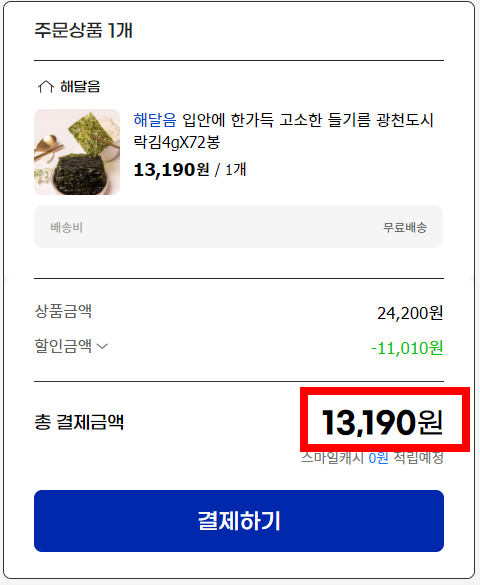480x585 pixels.
Task: Click the 결제하기 payment button
Action: pos(239,521)
